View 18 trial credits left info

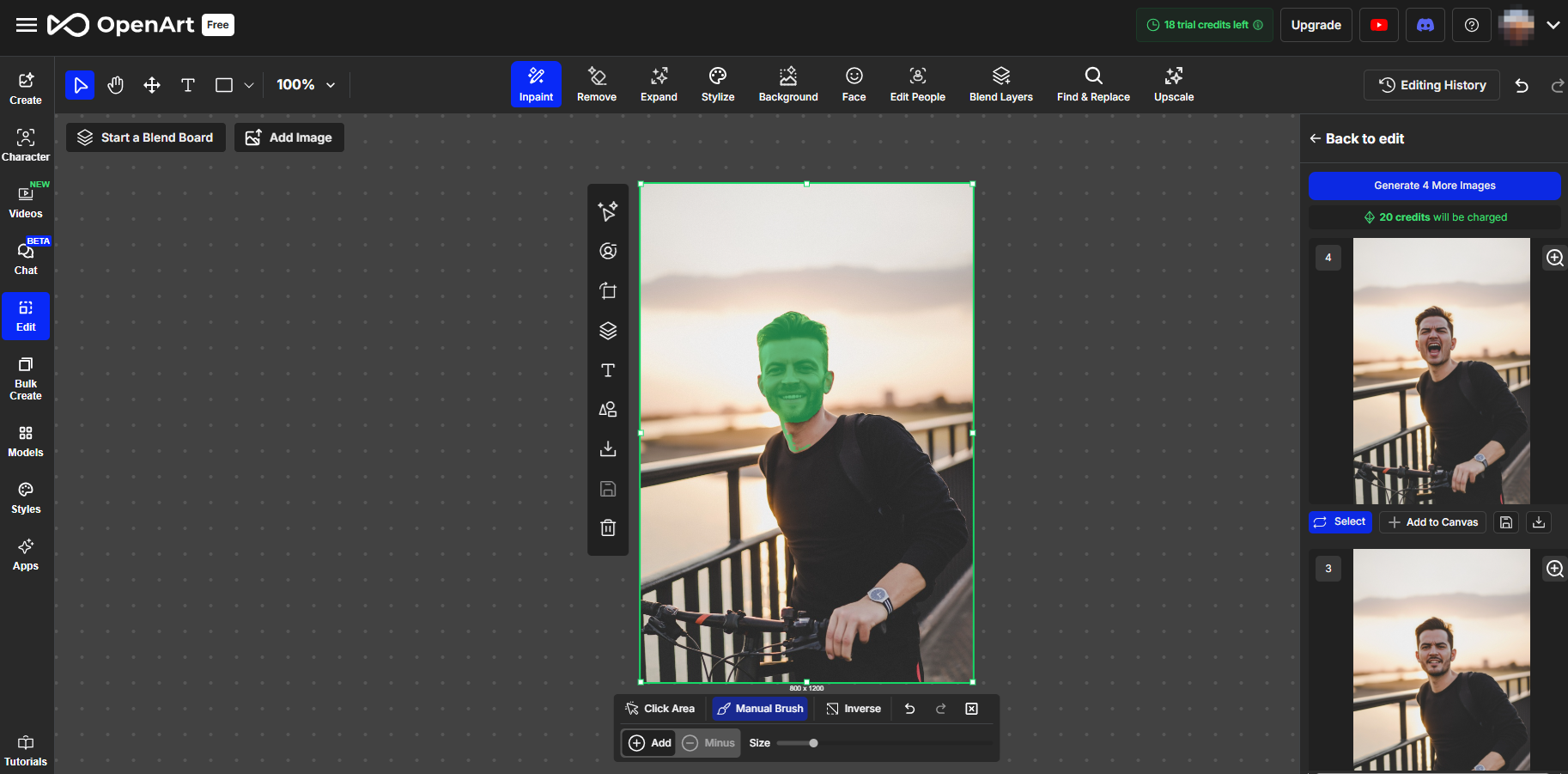[1205, 25]
